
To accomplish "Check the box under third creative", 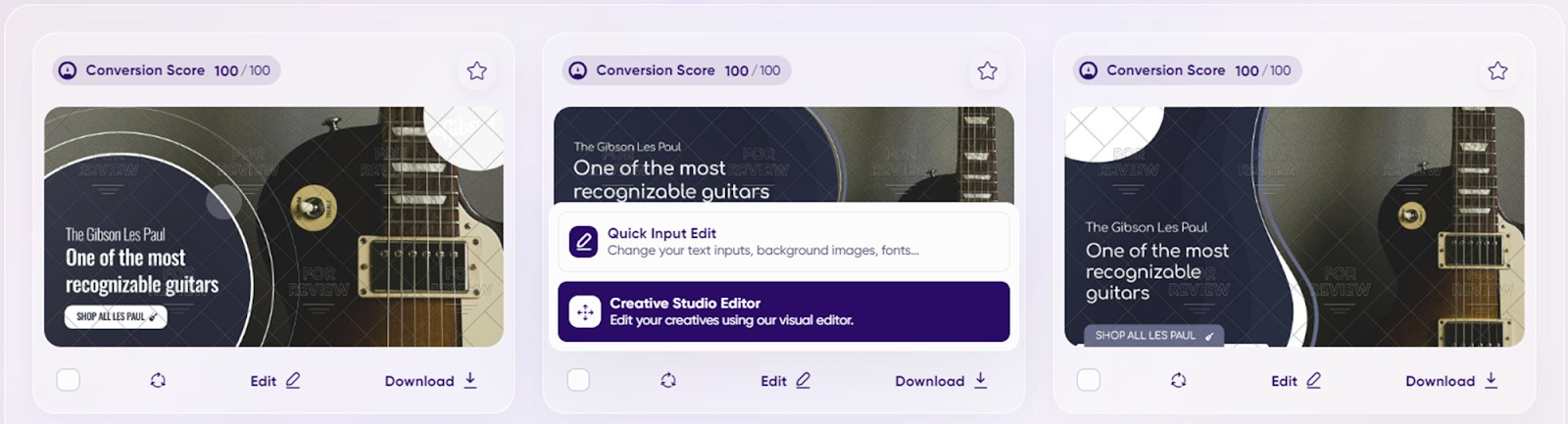I will coord(1089,380).
